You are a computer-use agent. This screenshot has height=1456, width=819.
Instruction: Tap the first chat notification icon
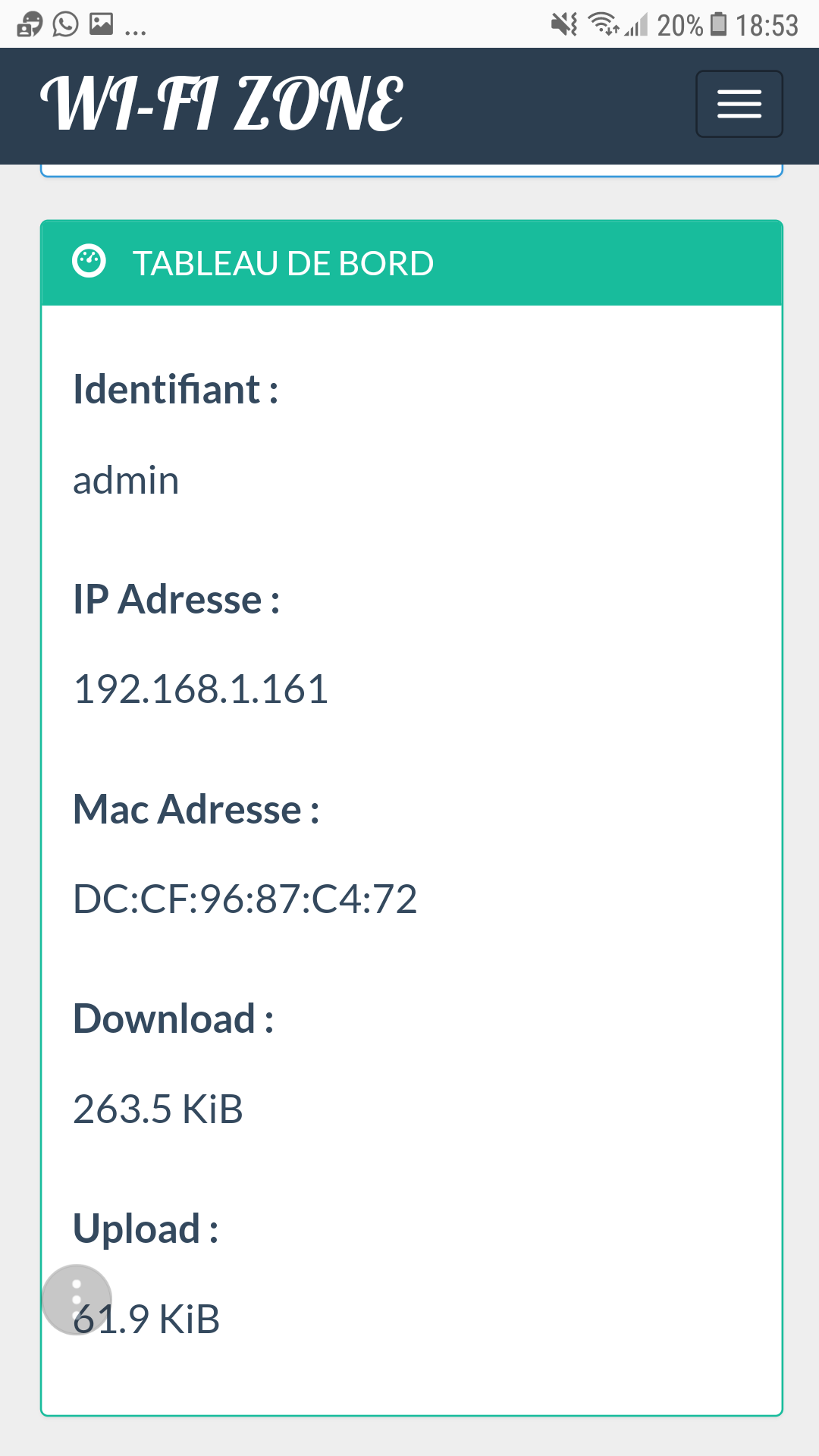click(x=30, y=24)
